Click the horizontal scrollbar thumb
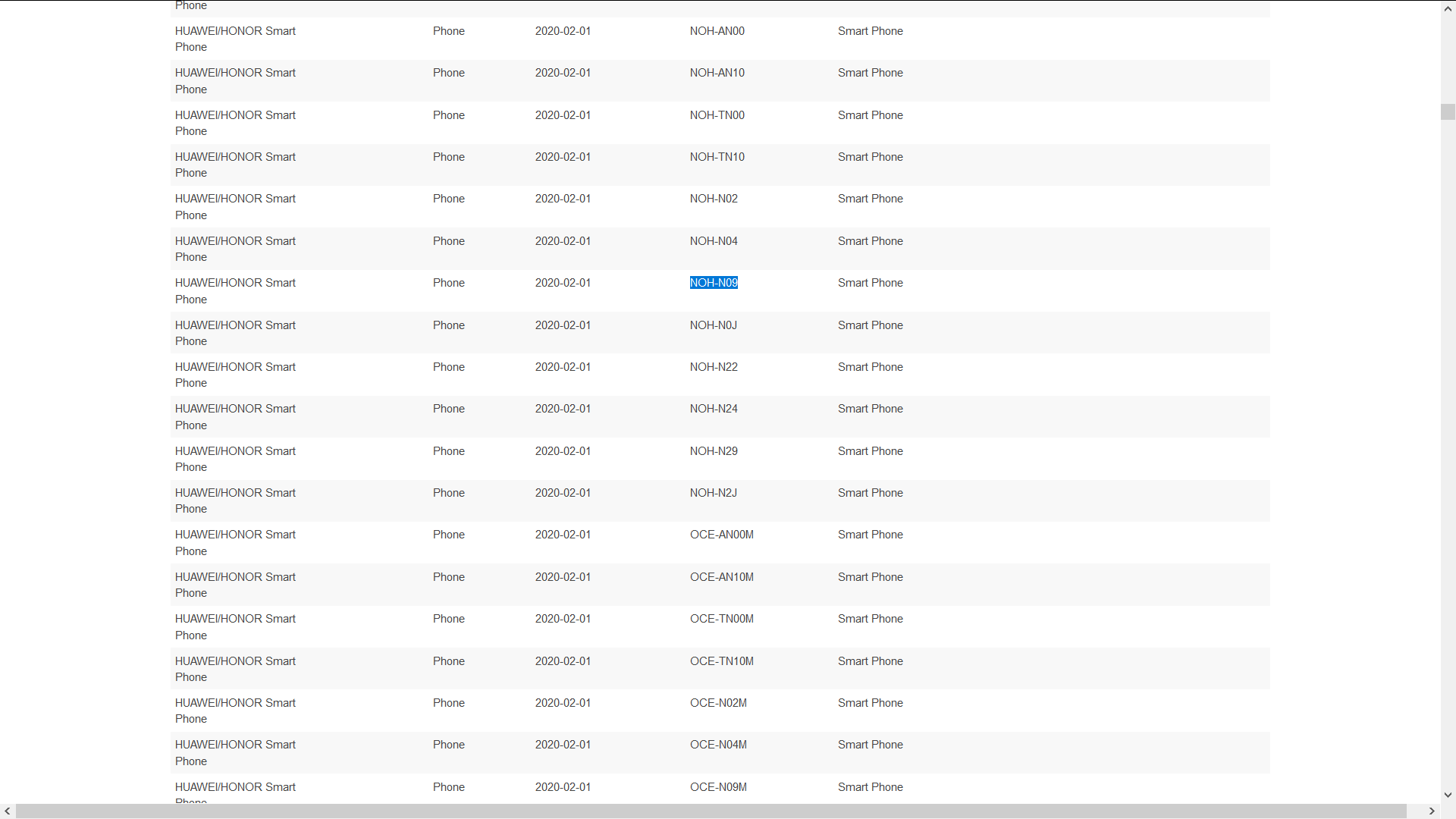 711,811
